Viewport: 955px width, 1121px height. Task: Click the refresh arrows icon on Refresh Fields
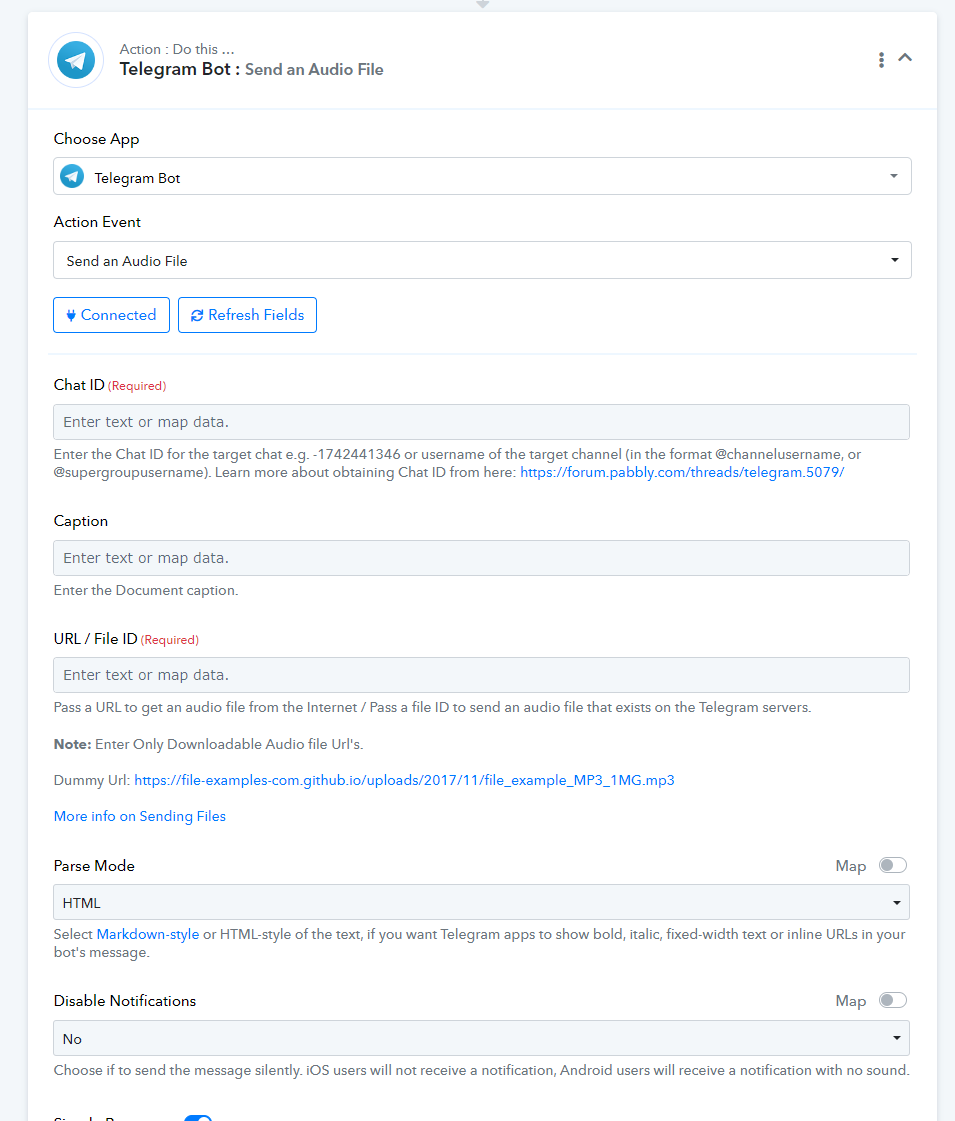point(197,315)
